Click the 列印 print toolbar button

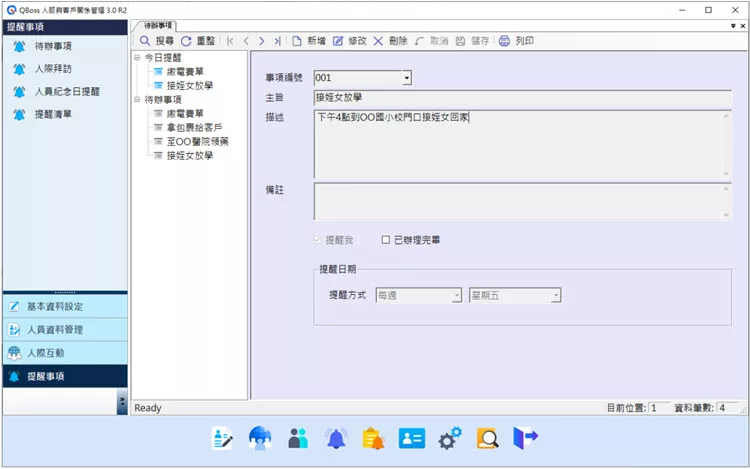pos(515,41)
